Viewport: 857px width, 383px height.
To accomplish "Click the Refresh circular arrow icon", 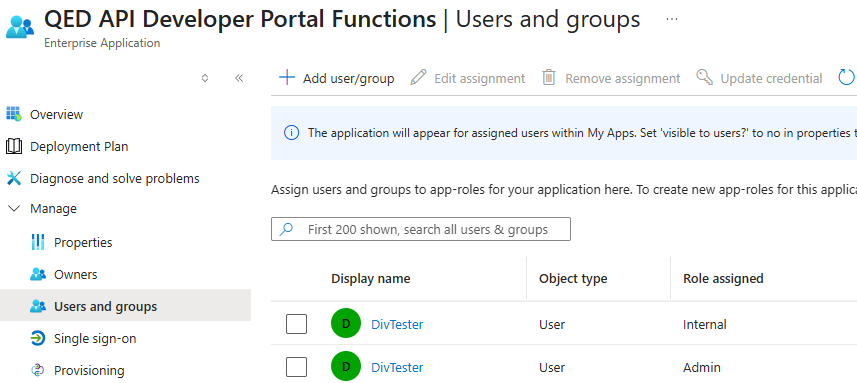I will [x=847, y=78].
